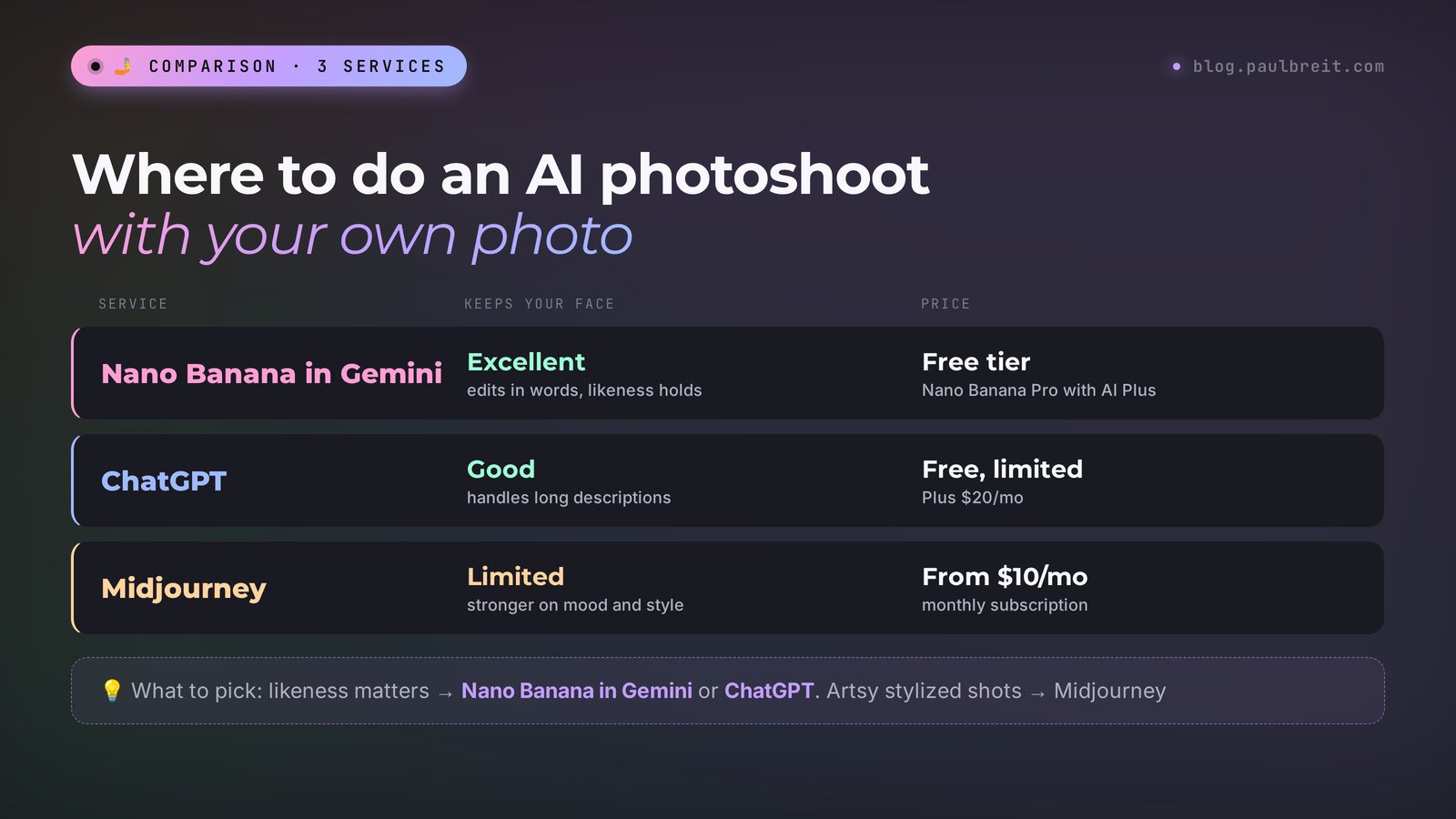Click the orange "Limited" rating in Midjourney row
Image resolution: width=1456 pixels, height=819 pixels.
click(515, 577)
